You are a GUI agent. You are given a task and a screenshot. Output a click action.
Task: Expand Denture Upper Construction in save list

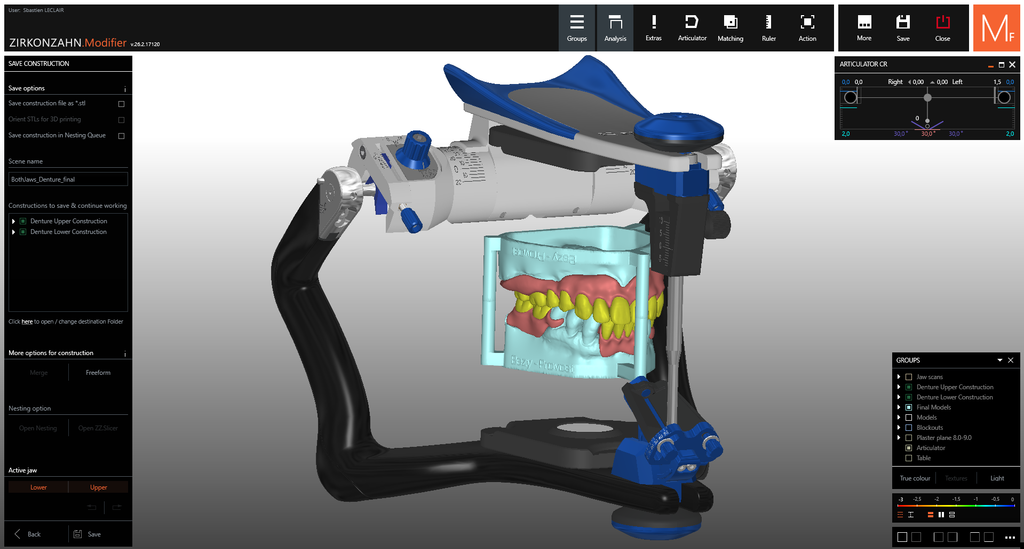(x=13, y=221)
